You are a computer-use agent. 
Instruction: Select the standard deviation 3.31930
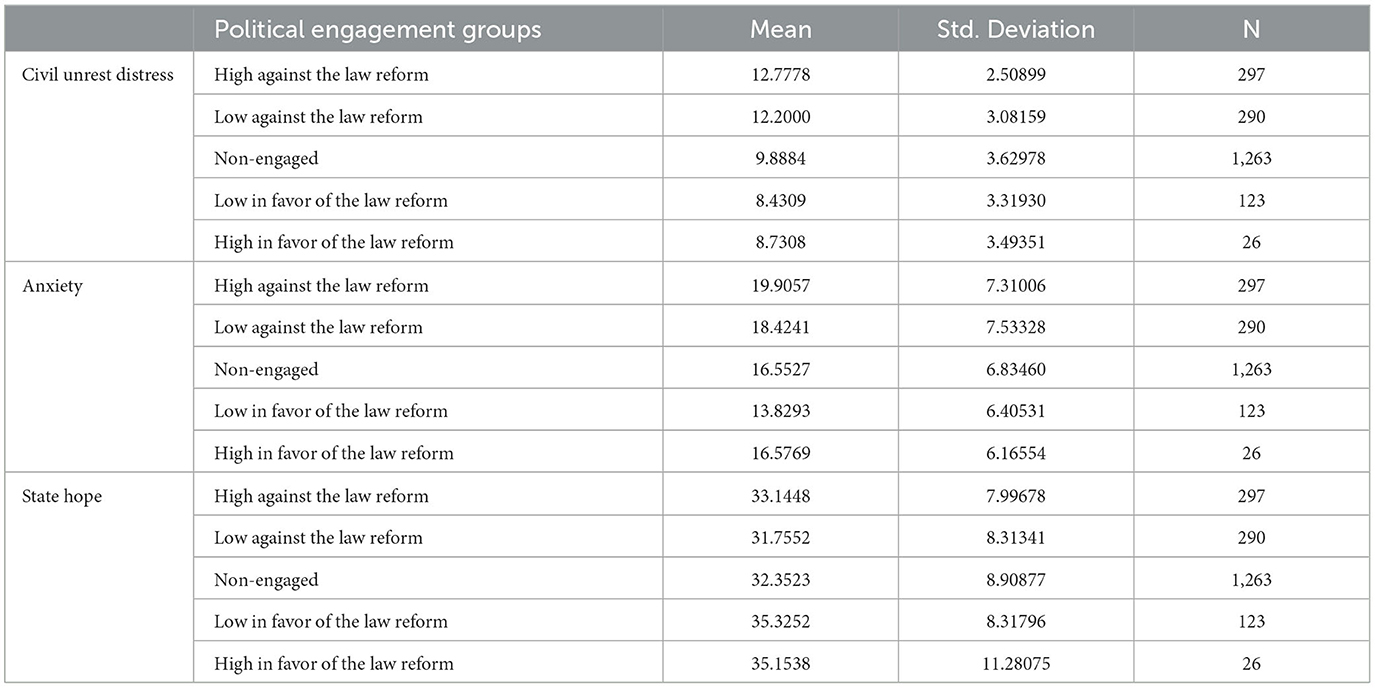pos(1016,200)
